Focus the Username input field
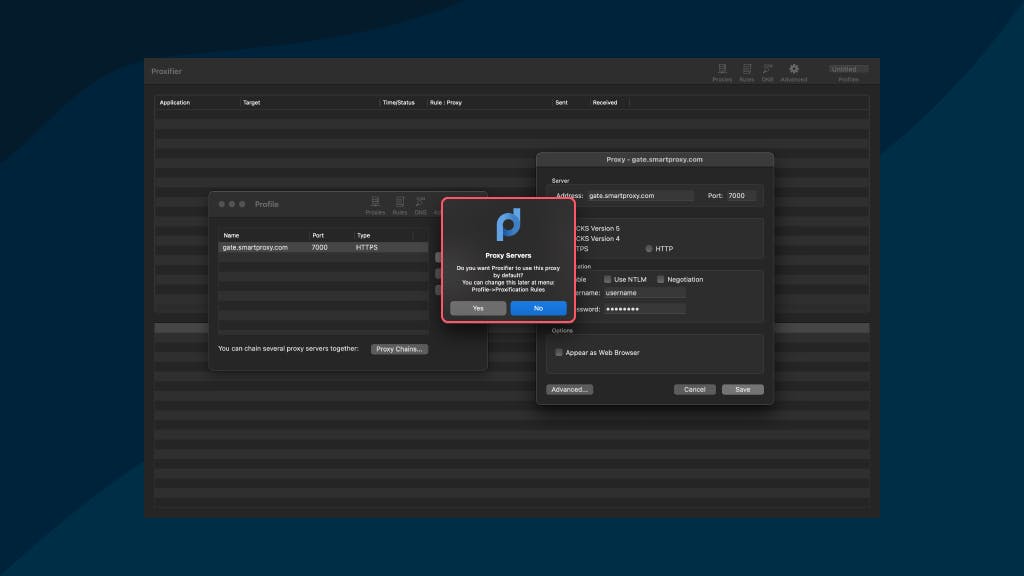 645,293
